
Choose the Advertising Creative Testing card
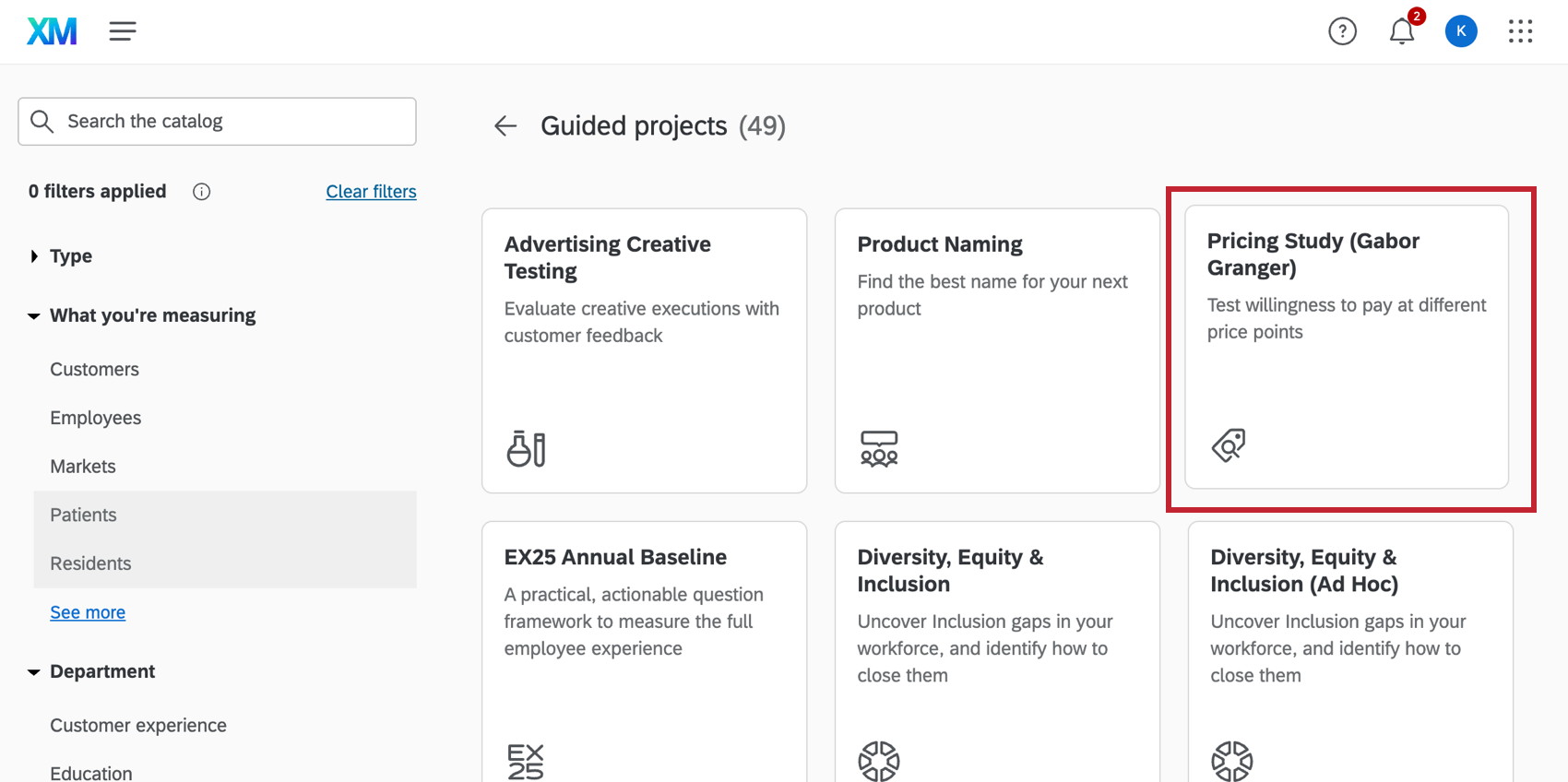pyautogui.click(x=644, y=350)
